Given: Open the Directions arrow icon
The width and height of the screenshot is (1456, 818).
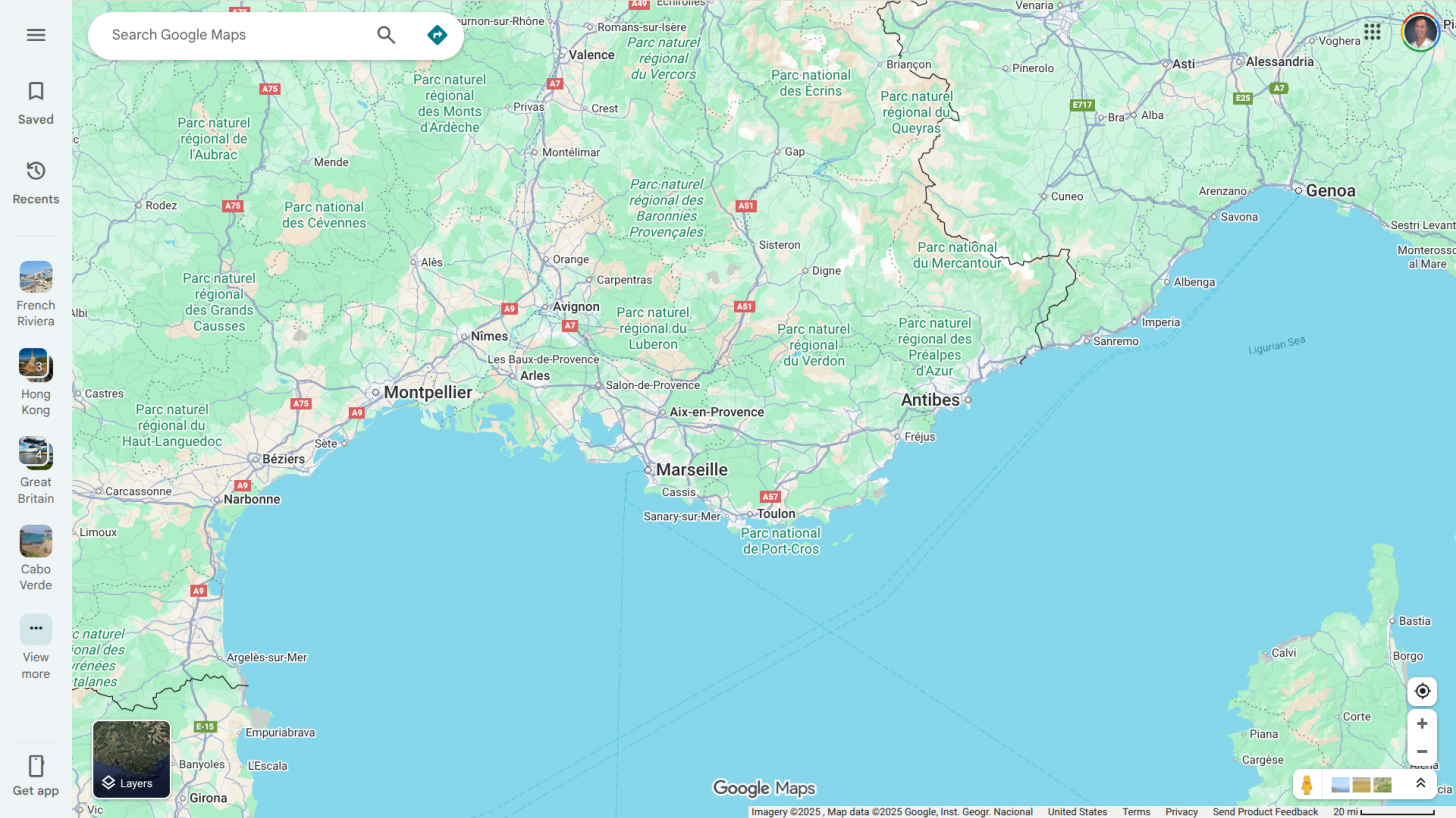Looking at the screenshot, I should point(437,35).
